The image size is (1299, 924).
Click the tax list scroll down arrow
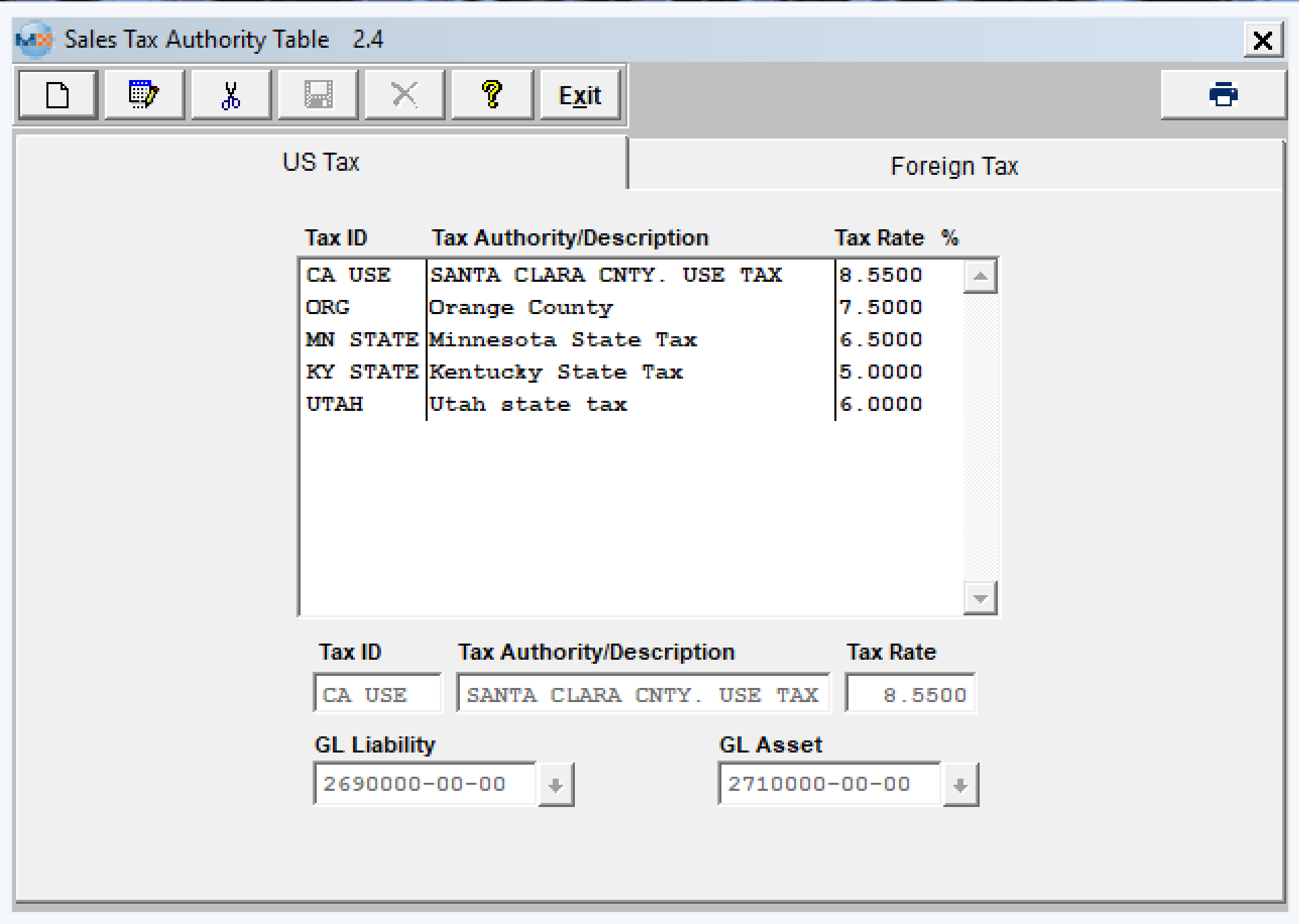tap(980, 598)
